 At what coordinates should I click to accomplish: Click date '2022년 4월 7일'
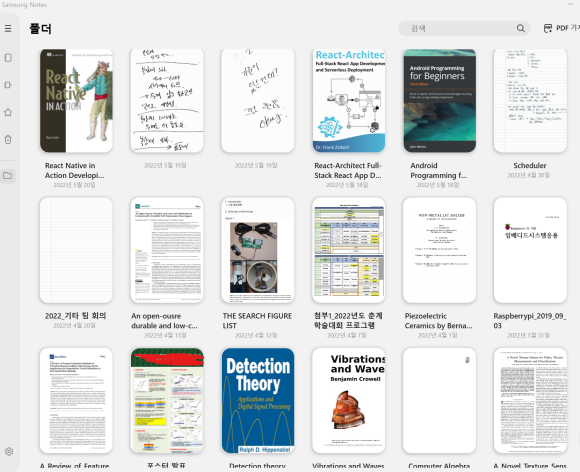click(x=347, y=335)
